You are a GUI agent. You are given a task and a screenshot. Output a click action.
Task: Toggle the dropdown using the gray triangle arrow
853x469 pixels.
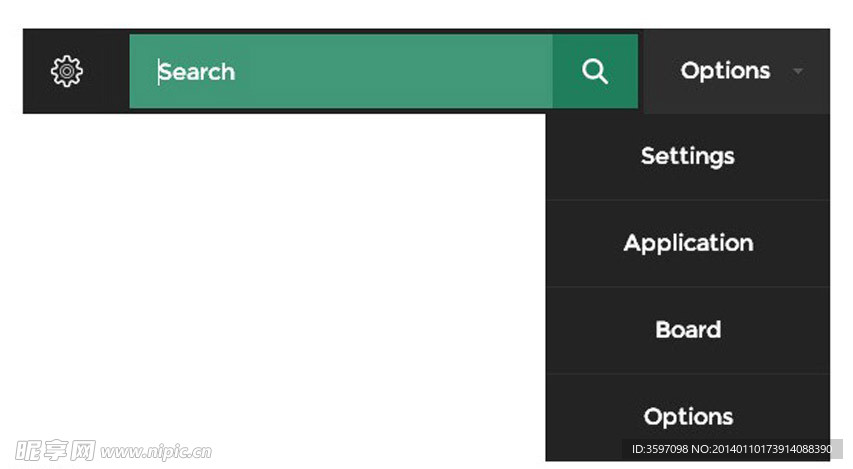click(x=798, y=71)
